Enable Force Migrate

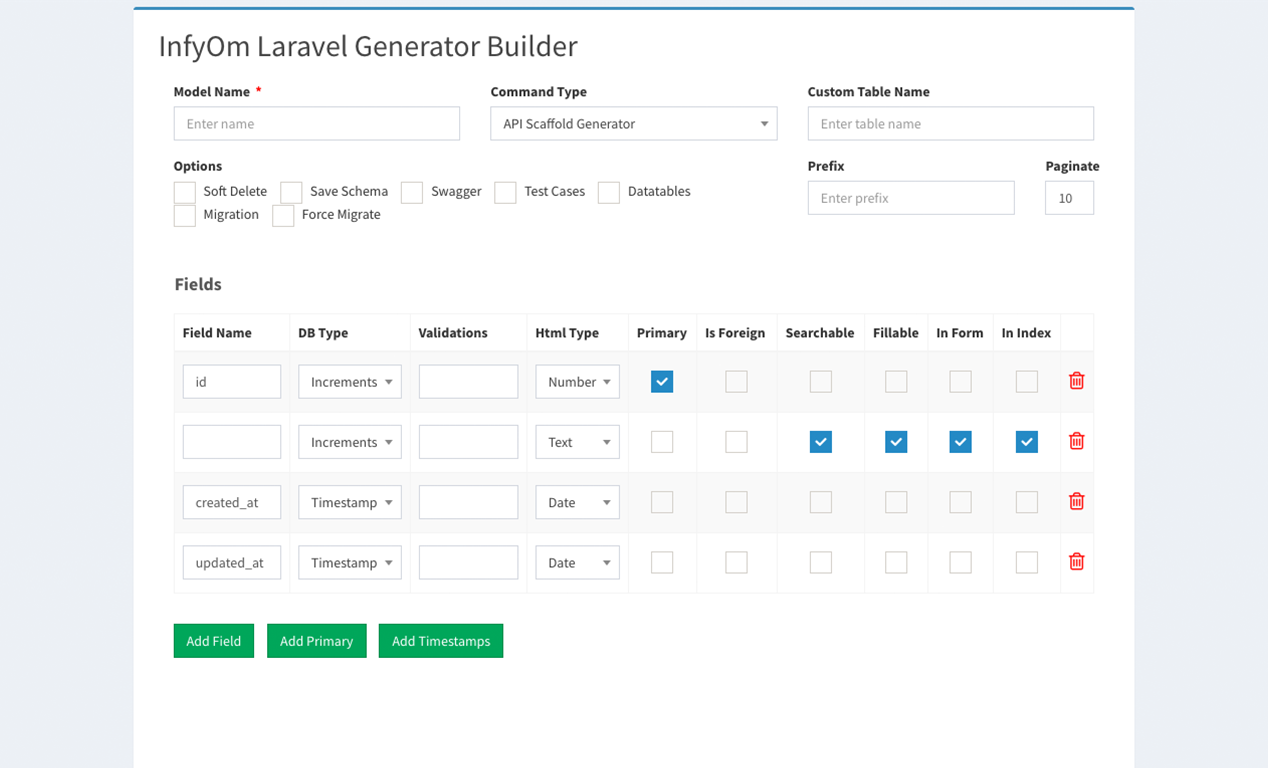pyautogui.click(x=283, y=215)
